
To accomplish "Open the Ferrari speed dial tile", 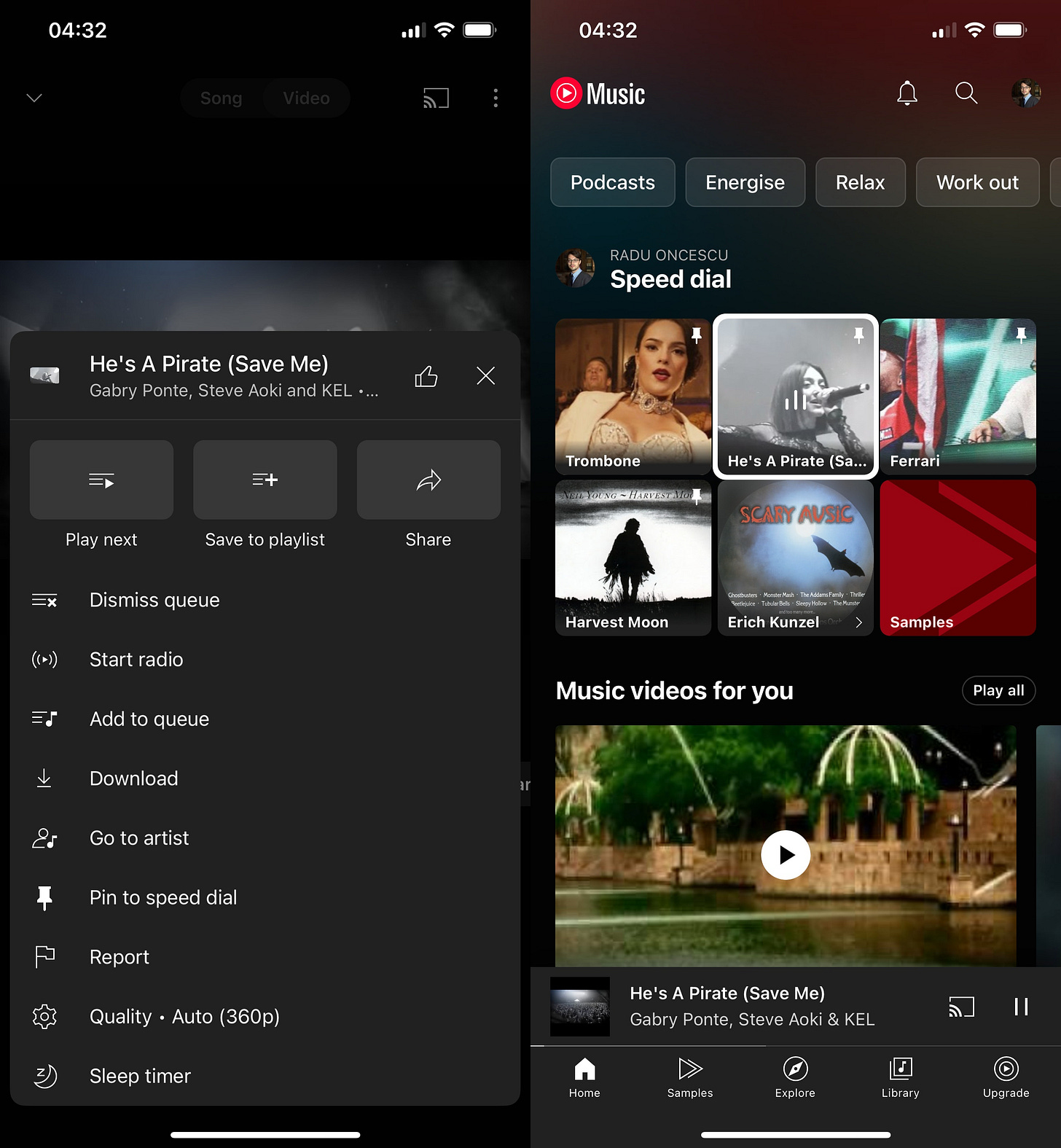I will [x=958, y=397].
